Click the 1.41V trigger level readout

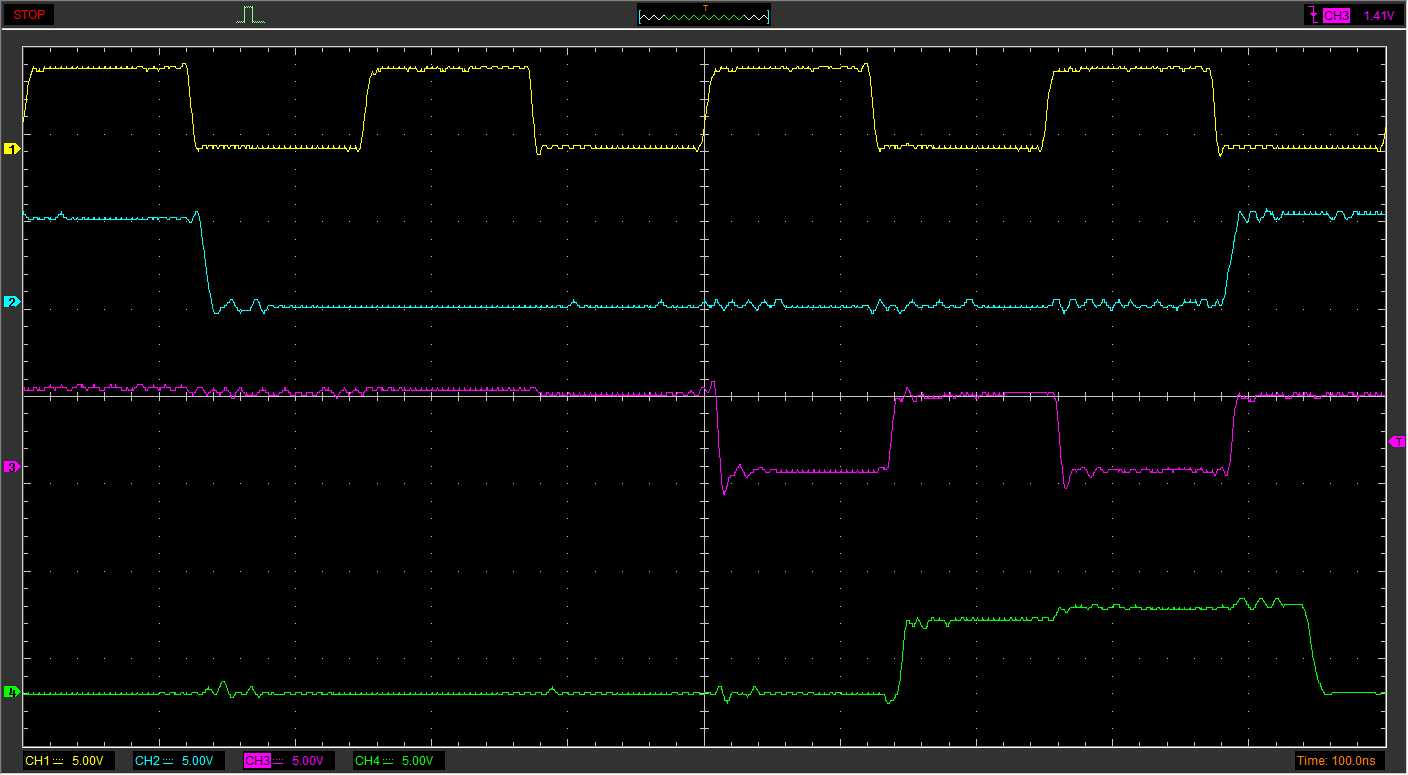point(1378,15)
